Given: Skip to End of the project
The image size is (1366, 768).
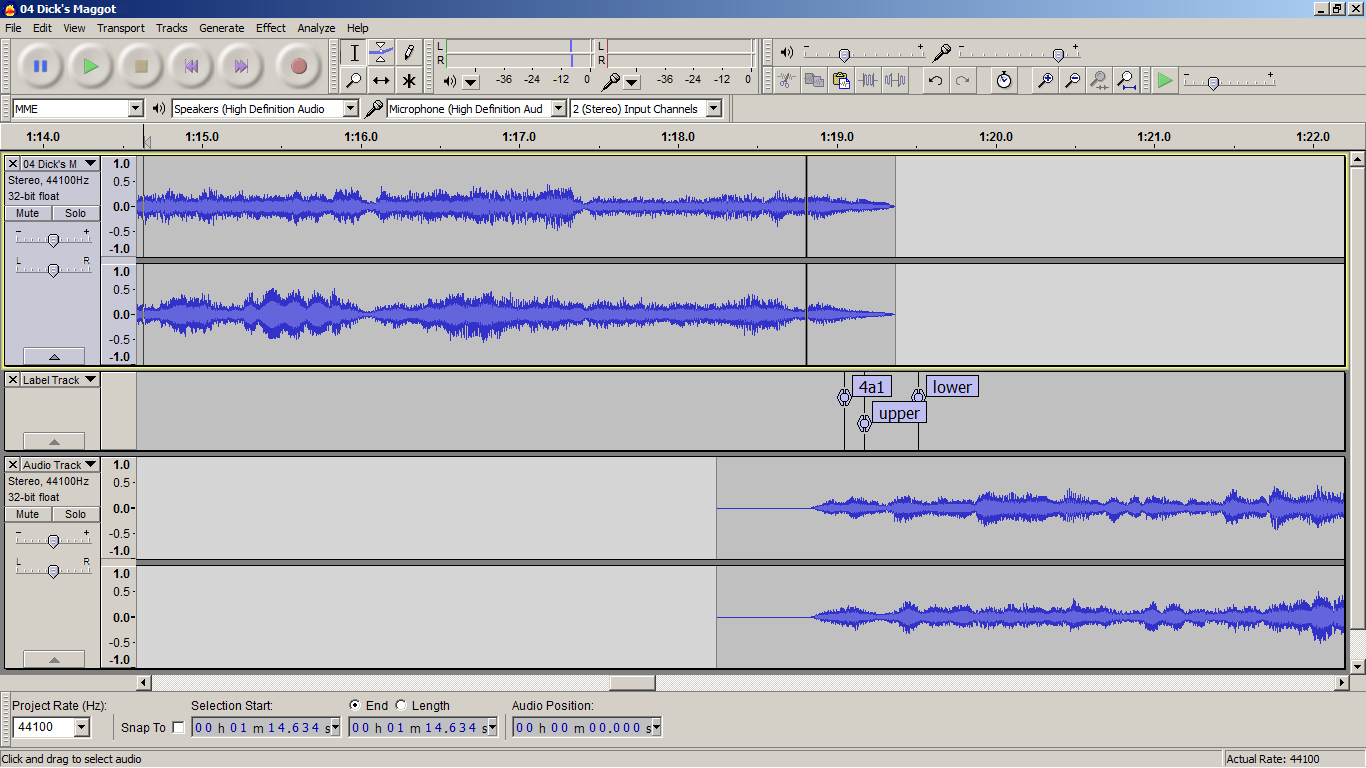Looking at the screenshot, I should coord(241,67).
